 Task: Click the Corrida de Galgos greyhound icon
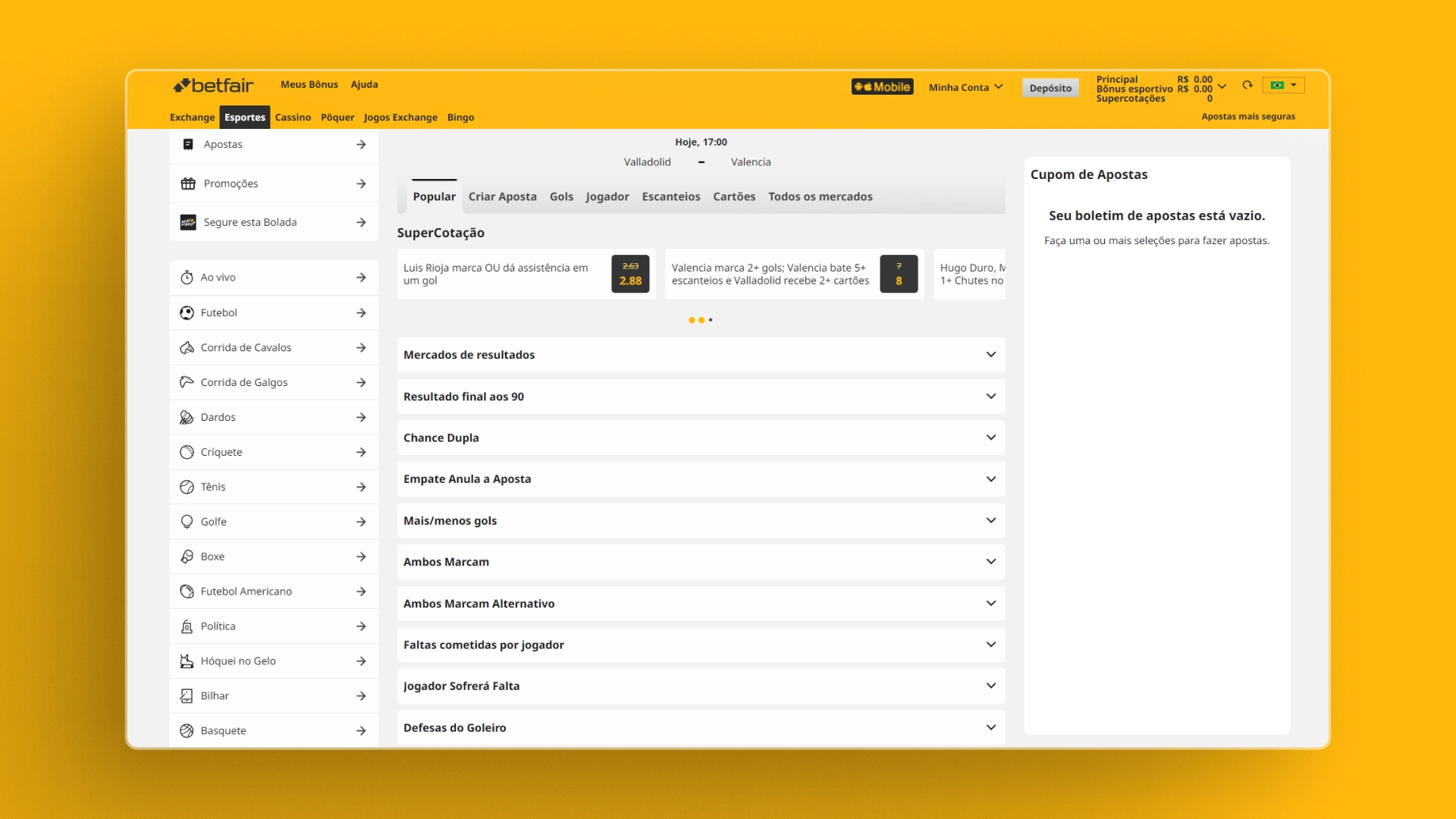pyautogui.click(x=187, y=382)
